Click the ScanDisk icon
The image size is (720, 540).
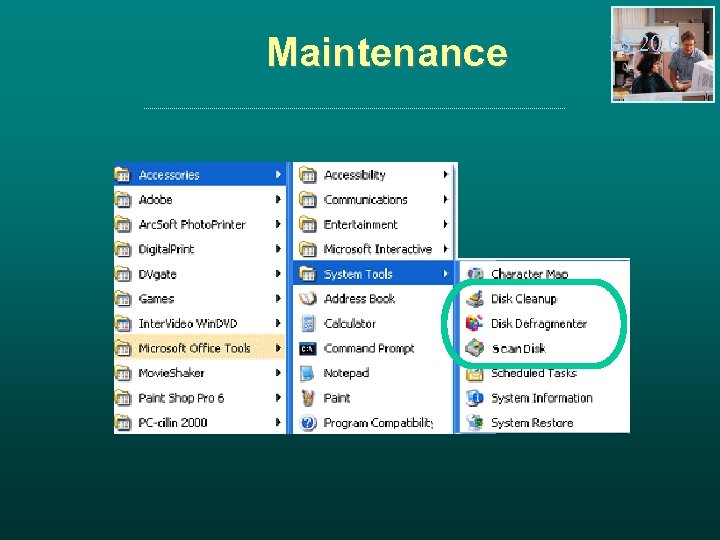click(x=474, y=348)
